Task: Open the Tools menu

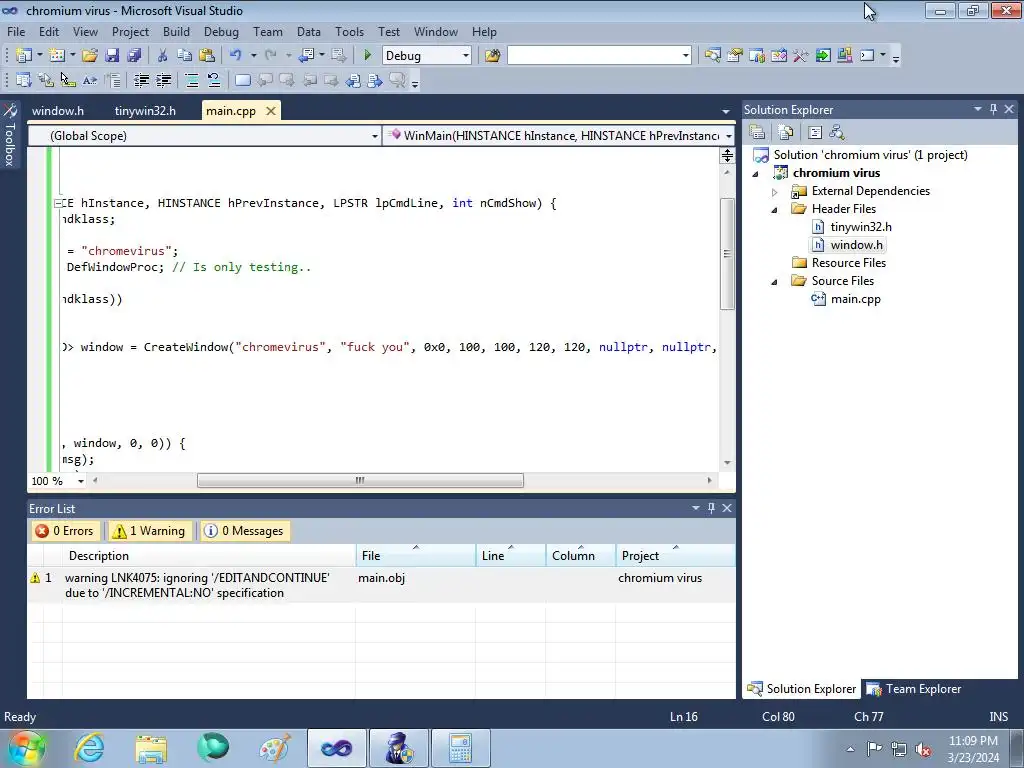Action: point(349,31)
